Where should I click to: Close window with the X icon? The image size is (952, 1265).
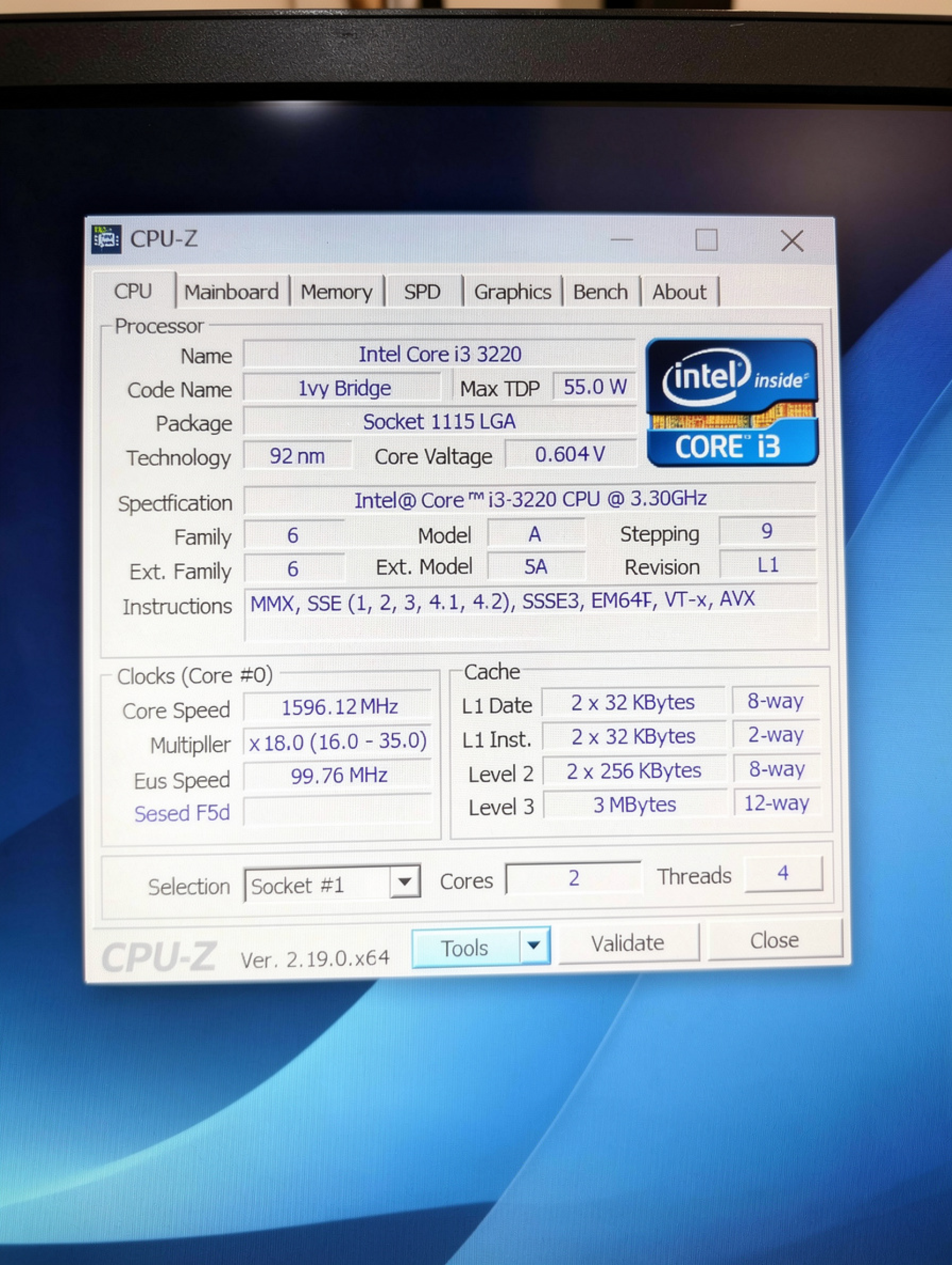pyautogui.click(x=792, y=241)
